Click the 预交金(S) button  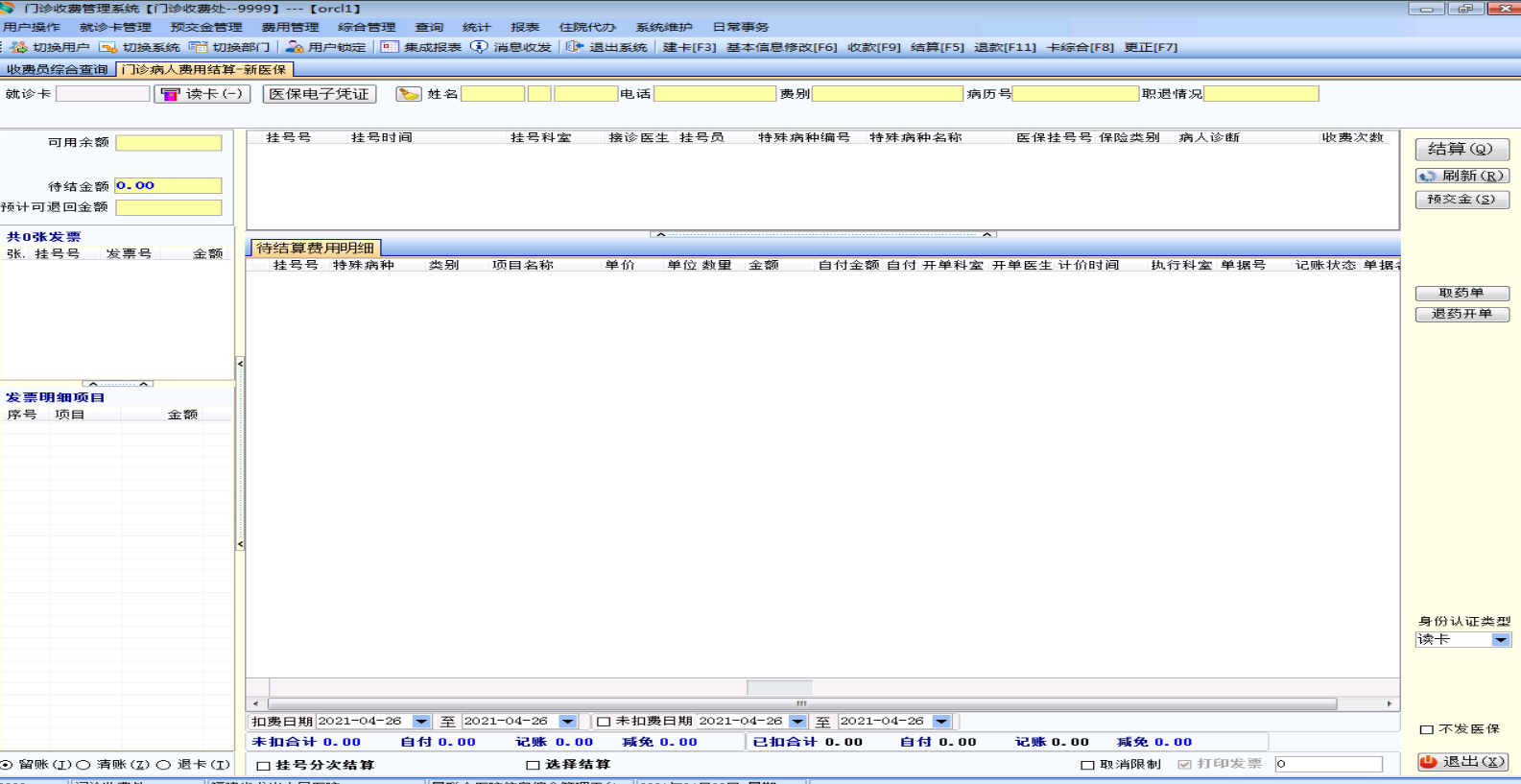(1462, 200)
